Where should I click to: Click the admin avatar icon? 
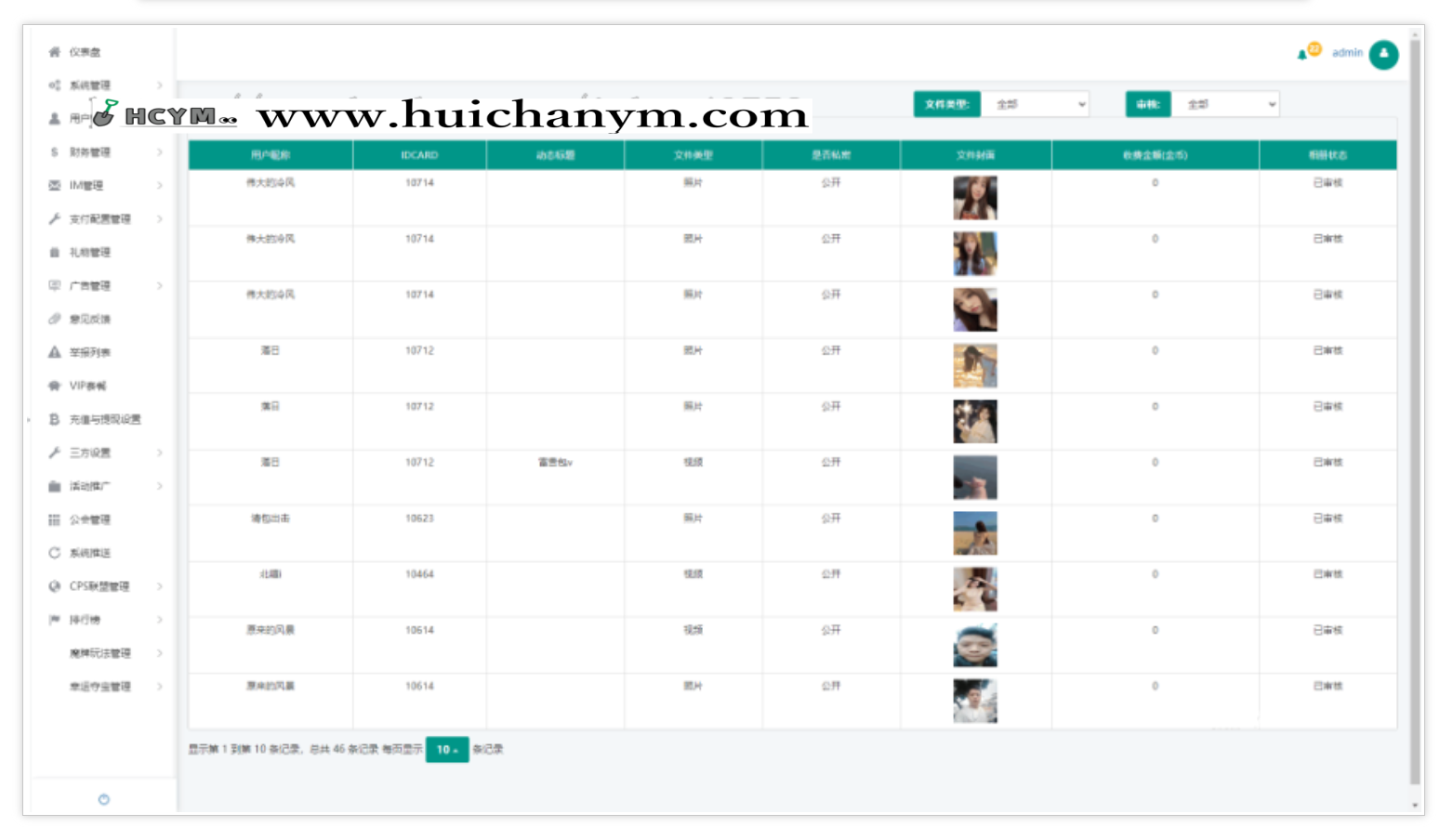(x=1383, y=54)
